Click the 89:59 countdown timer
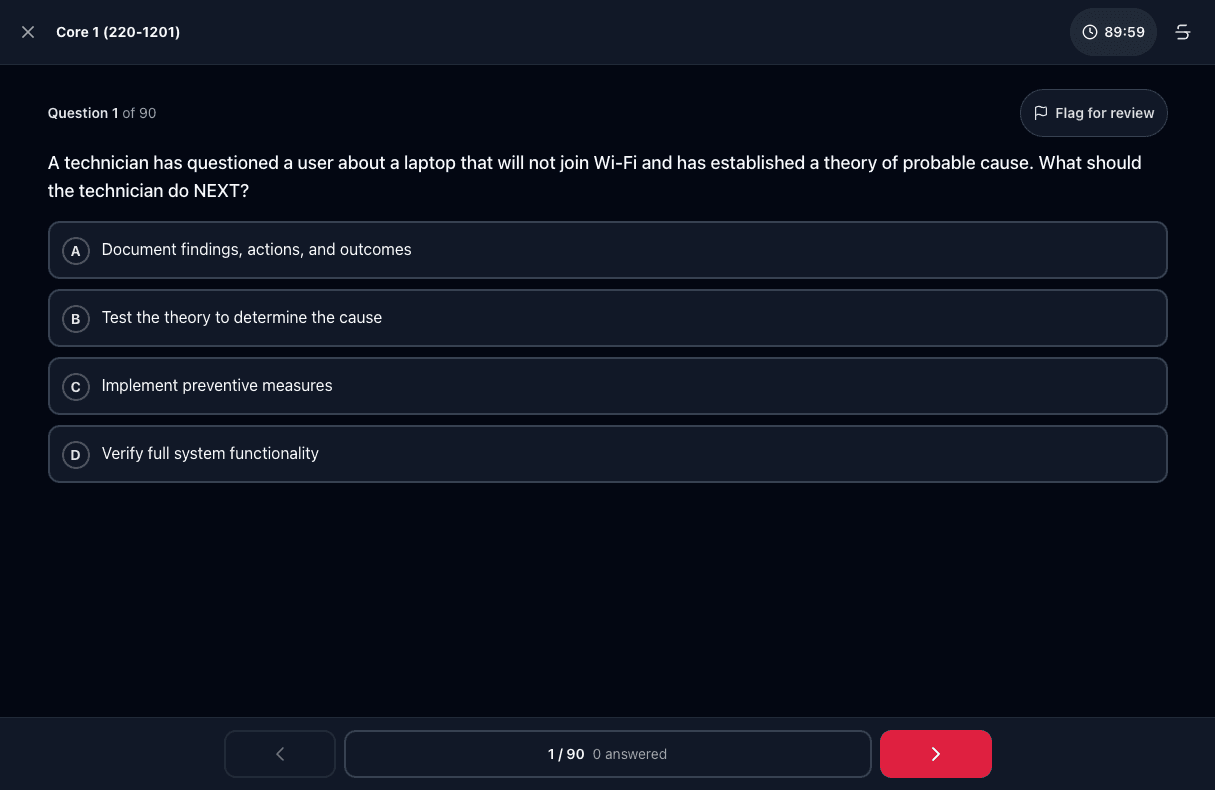This screenshot has height=790, width=1215. (1113, 32)
